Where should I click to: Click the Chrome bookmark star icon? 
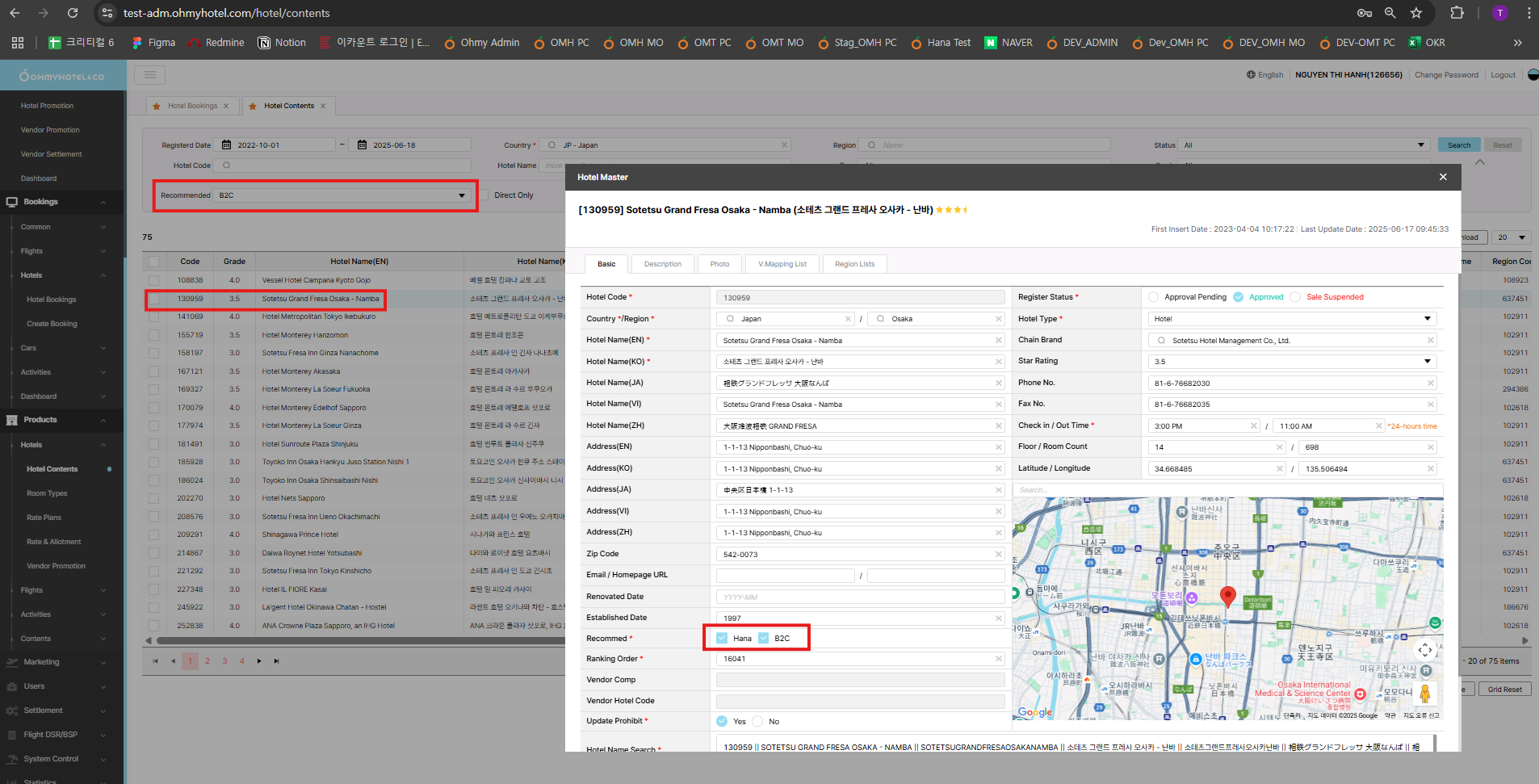[1416, 13]
